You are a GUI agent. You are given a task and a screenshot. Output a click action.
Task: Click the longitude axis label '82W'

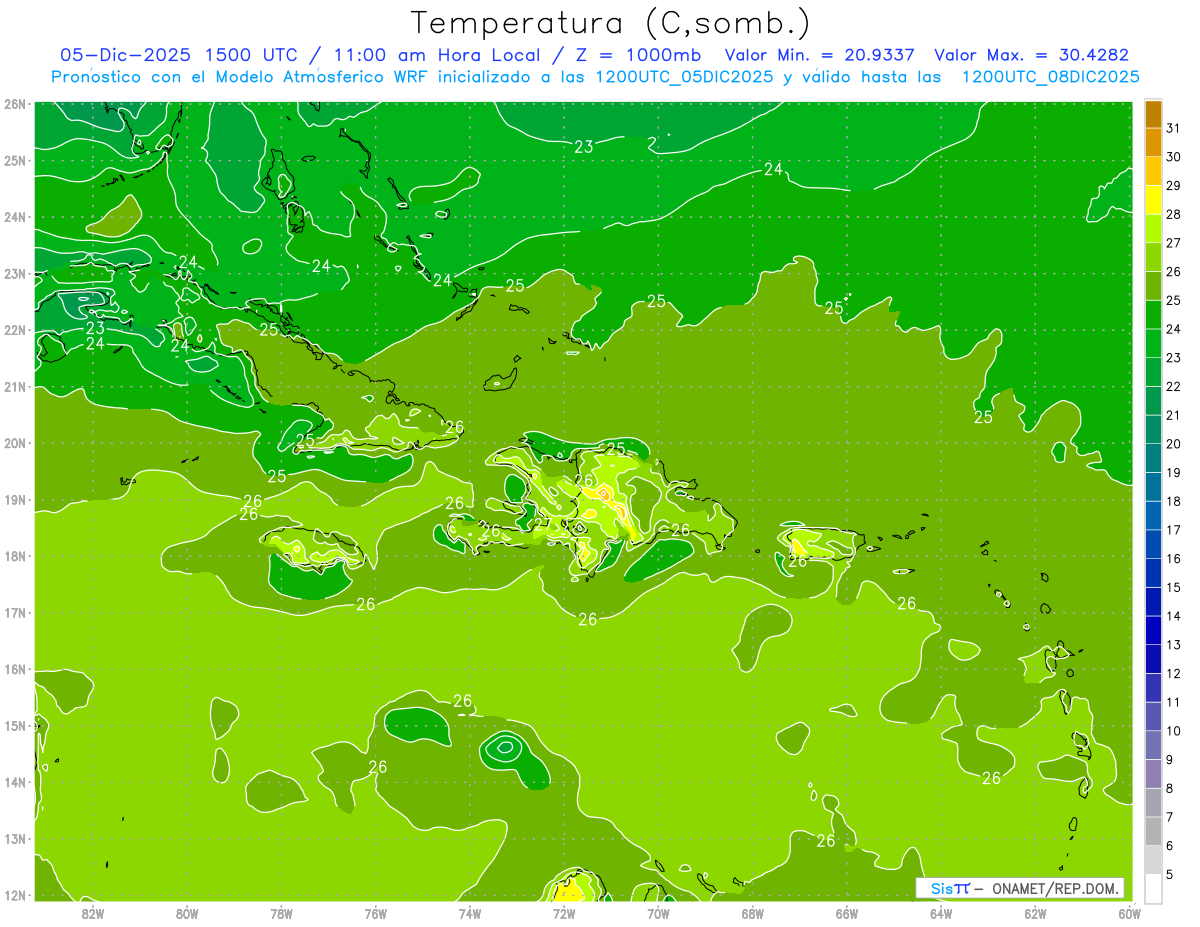tap(93, 914)
